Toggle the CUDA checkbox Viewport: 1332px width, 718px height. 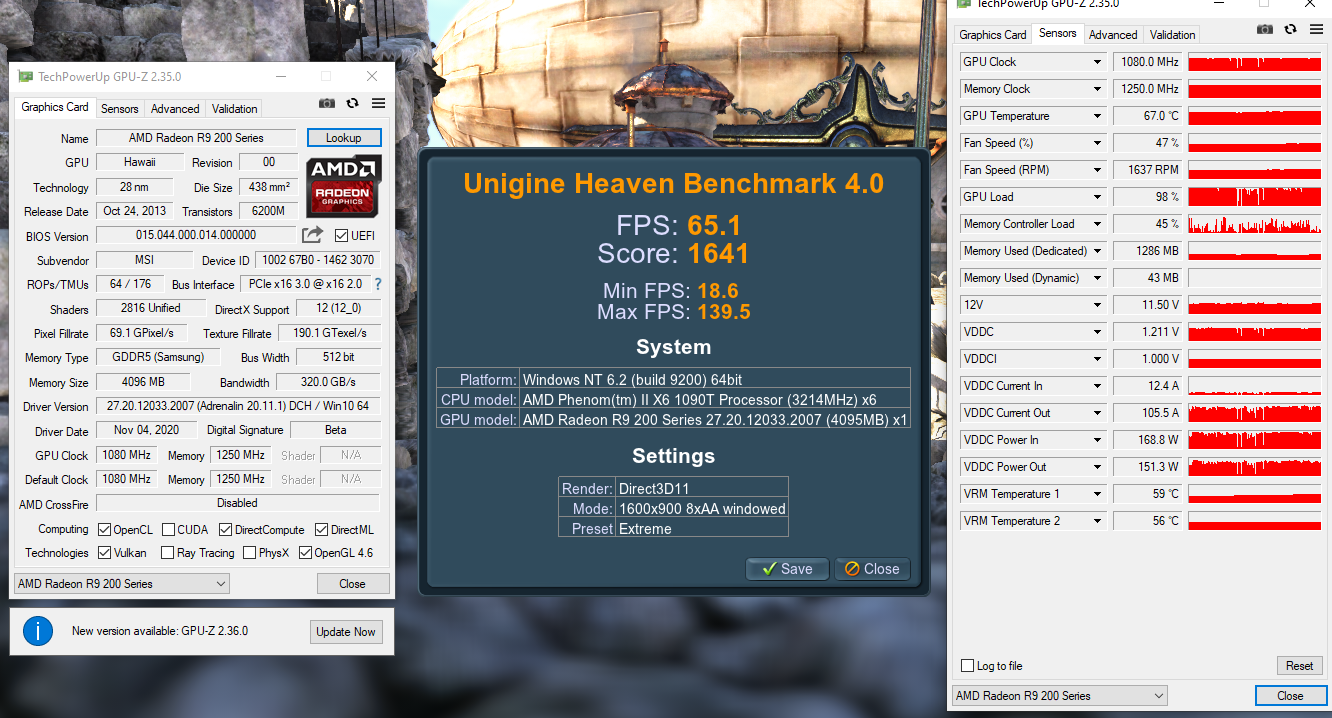click(x=169, y=529)
